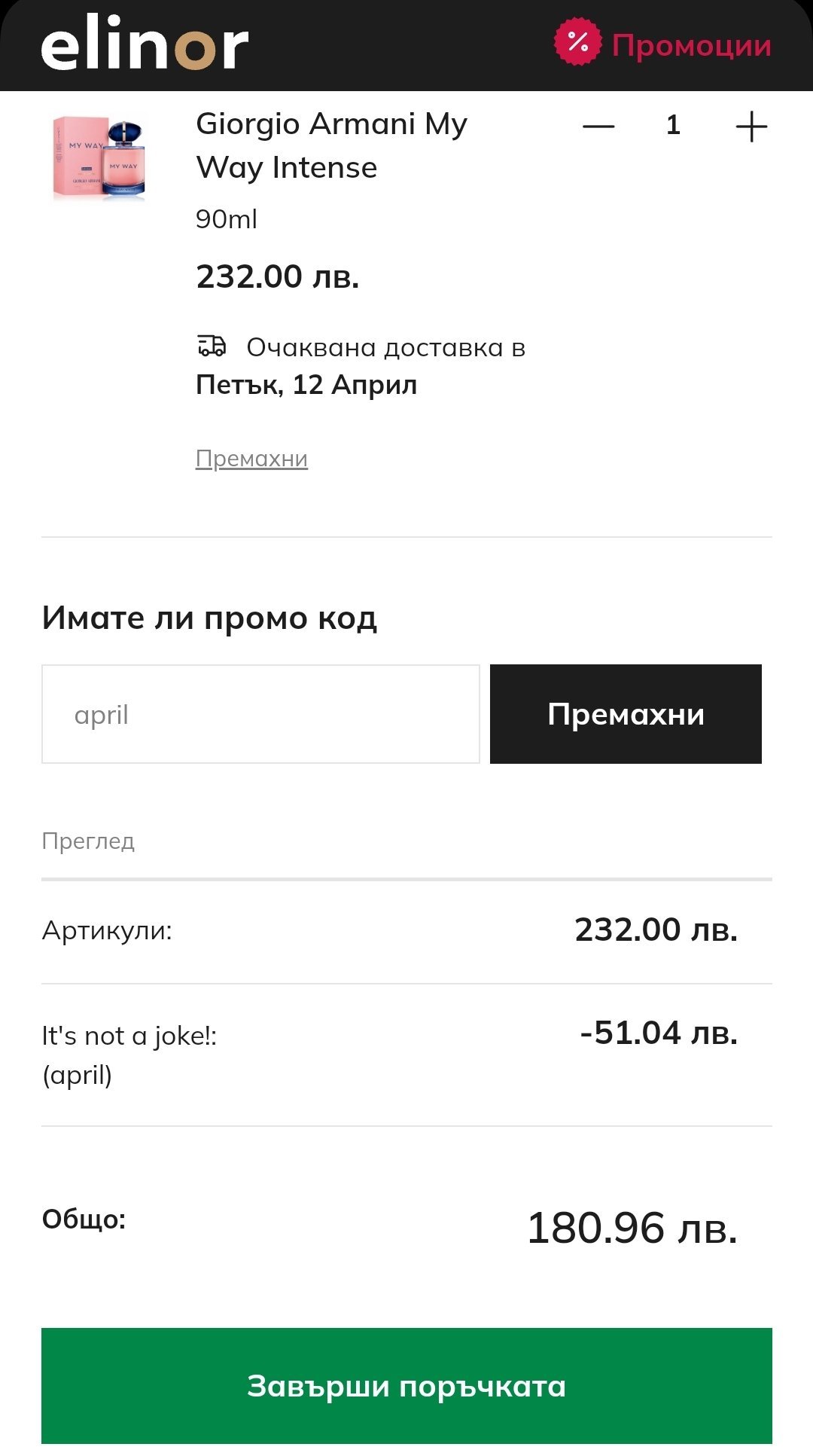Click the -51.04 лв. discount amount

coord(659,1033)
